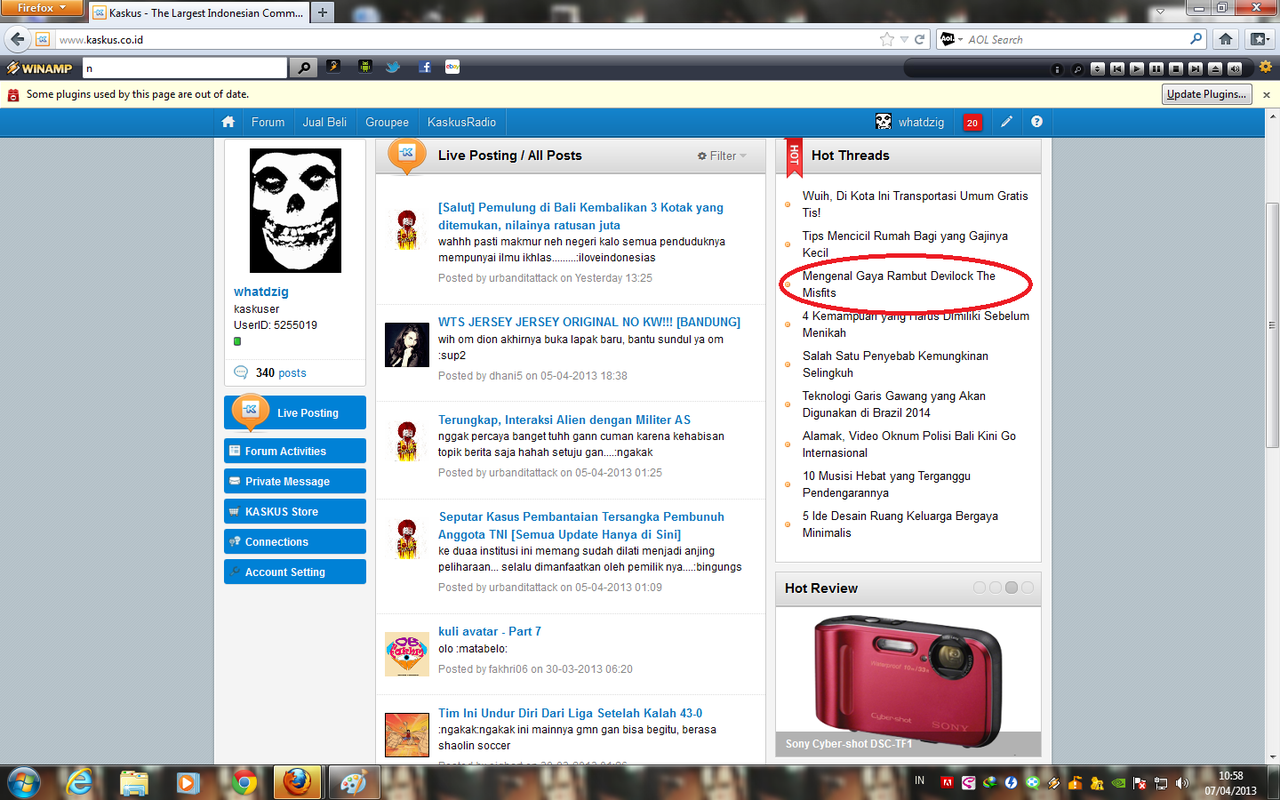Toggle the Winamp volume speaker button
The image size is (1280, 800).
click(x=1235, y=69)
